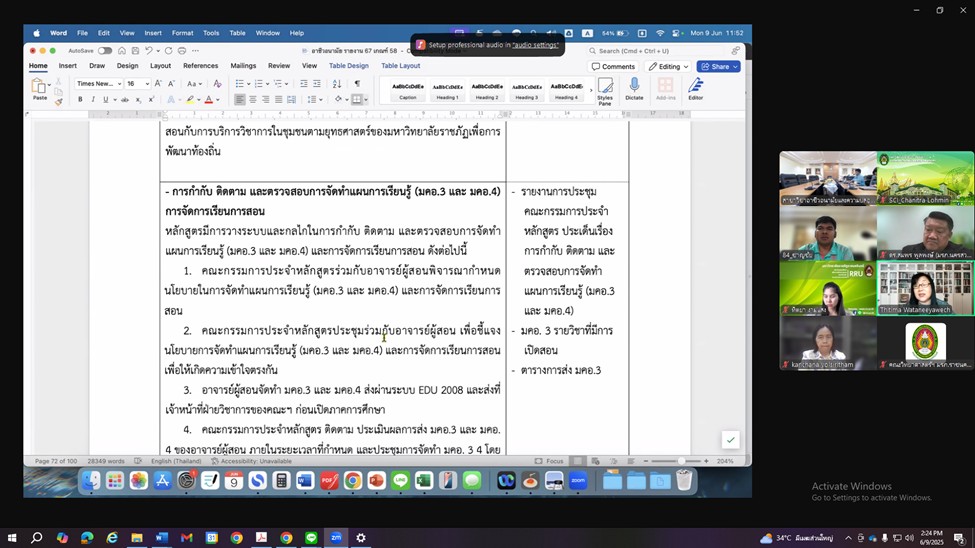Launch the Editor tool
The height and width of the screenshot is (548, 975).
695,88
